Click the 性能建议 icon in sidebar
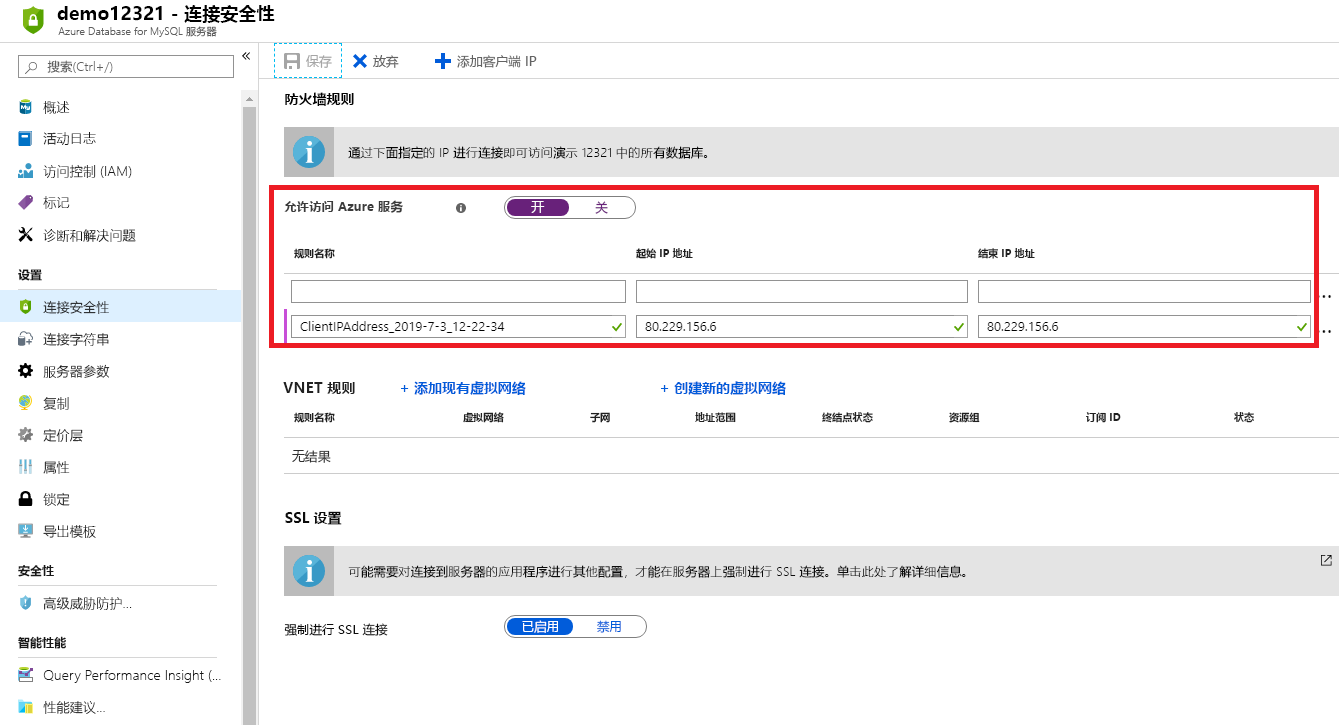 pos(25,707)
